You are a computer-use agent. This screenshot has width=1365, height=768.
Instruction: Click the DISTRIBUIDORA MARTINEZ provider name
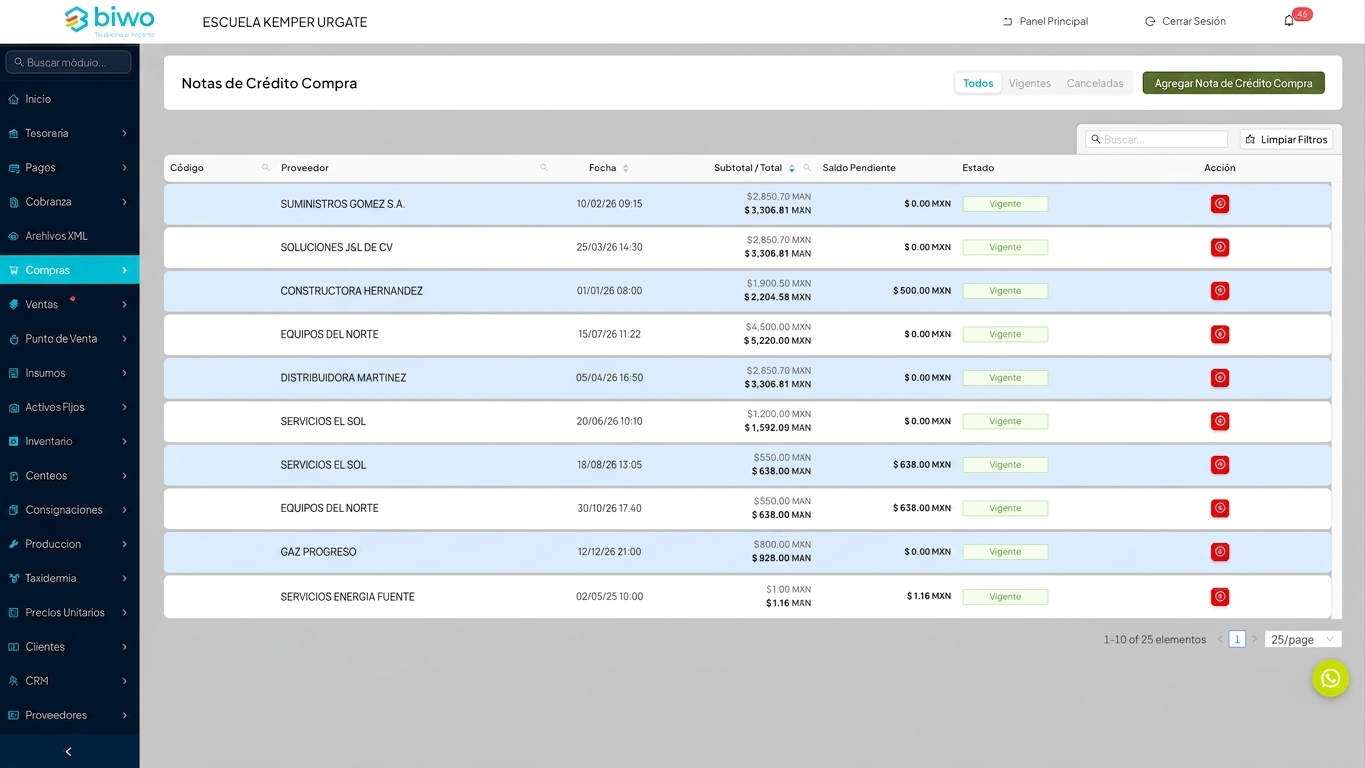click(343, 378)
